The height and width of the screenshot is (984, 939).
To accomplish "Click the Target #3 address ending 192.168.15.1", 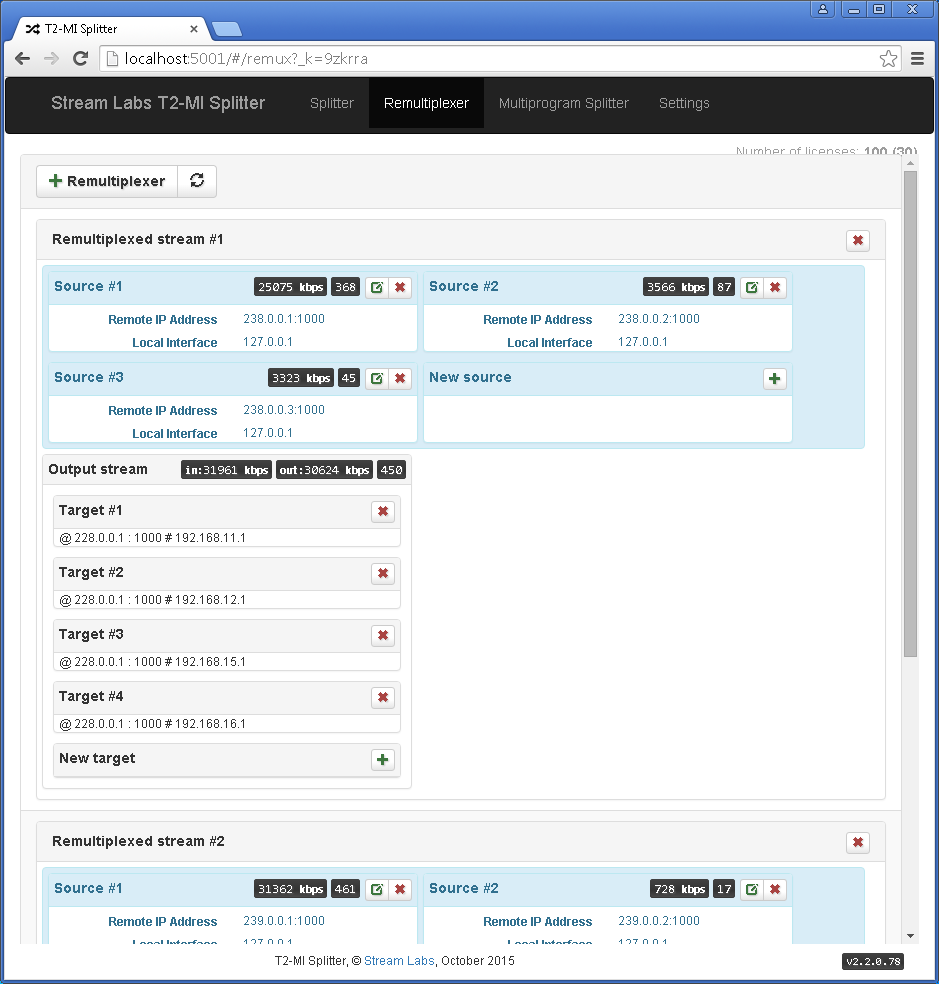I will click(x=153, y=662).
